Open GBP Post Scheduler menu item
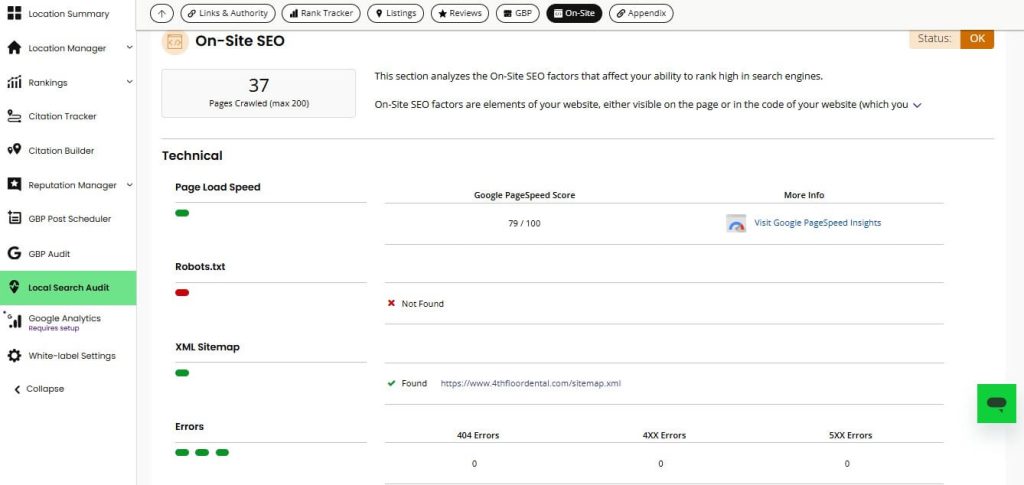This screenshot has width=1024, height=485. coord(68,219)
